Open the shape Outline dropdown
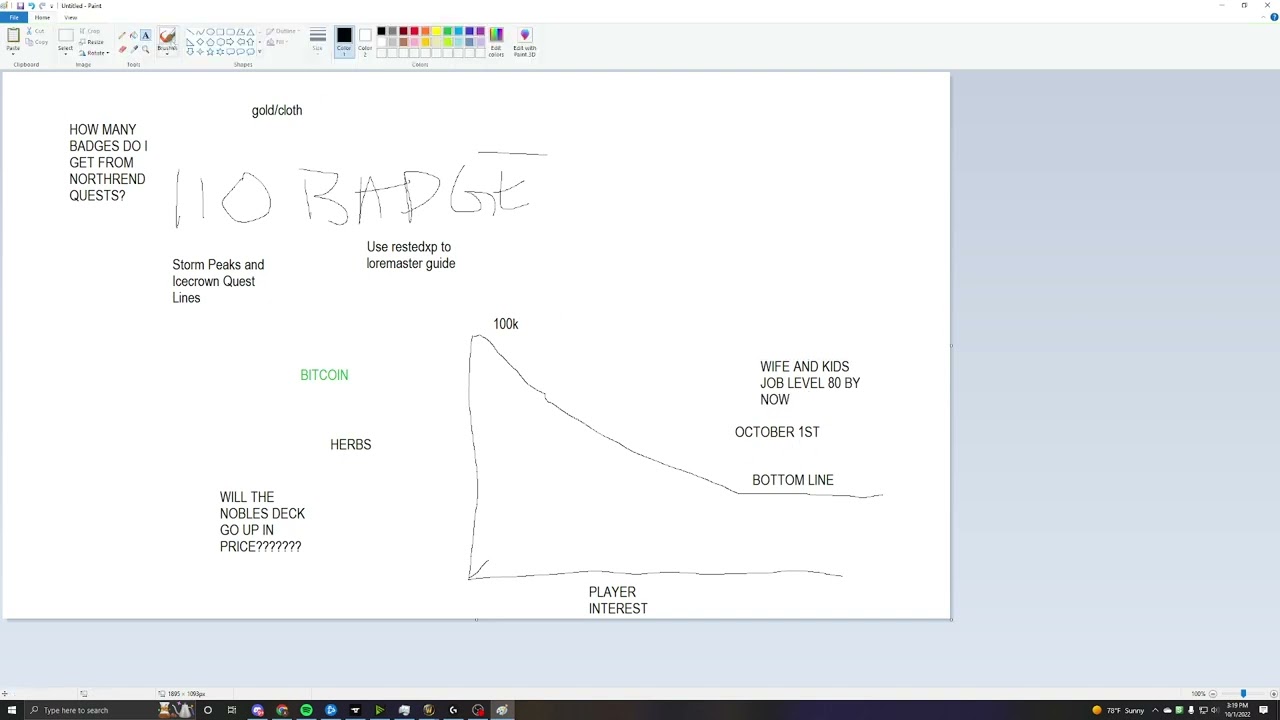The image size is (1280, 720). coord(281,31)
